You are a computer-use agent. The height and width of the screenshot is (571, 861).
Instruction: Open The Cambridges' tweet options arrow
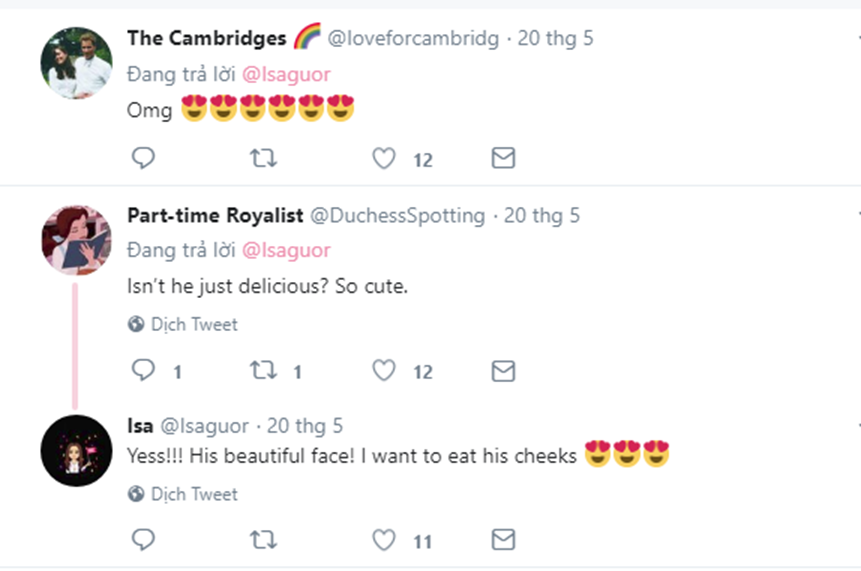click(x=857, y=40)
